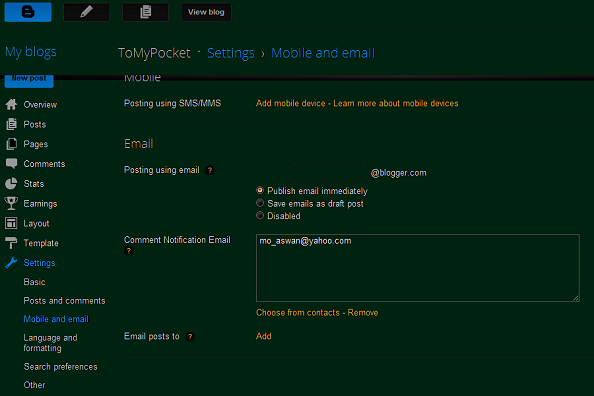Select Publish email immediately option

260,190
